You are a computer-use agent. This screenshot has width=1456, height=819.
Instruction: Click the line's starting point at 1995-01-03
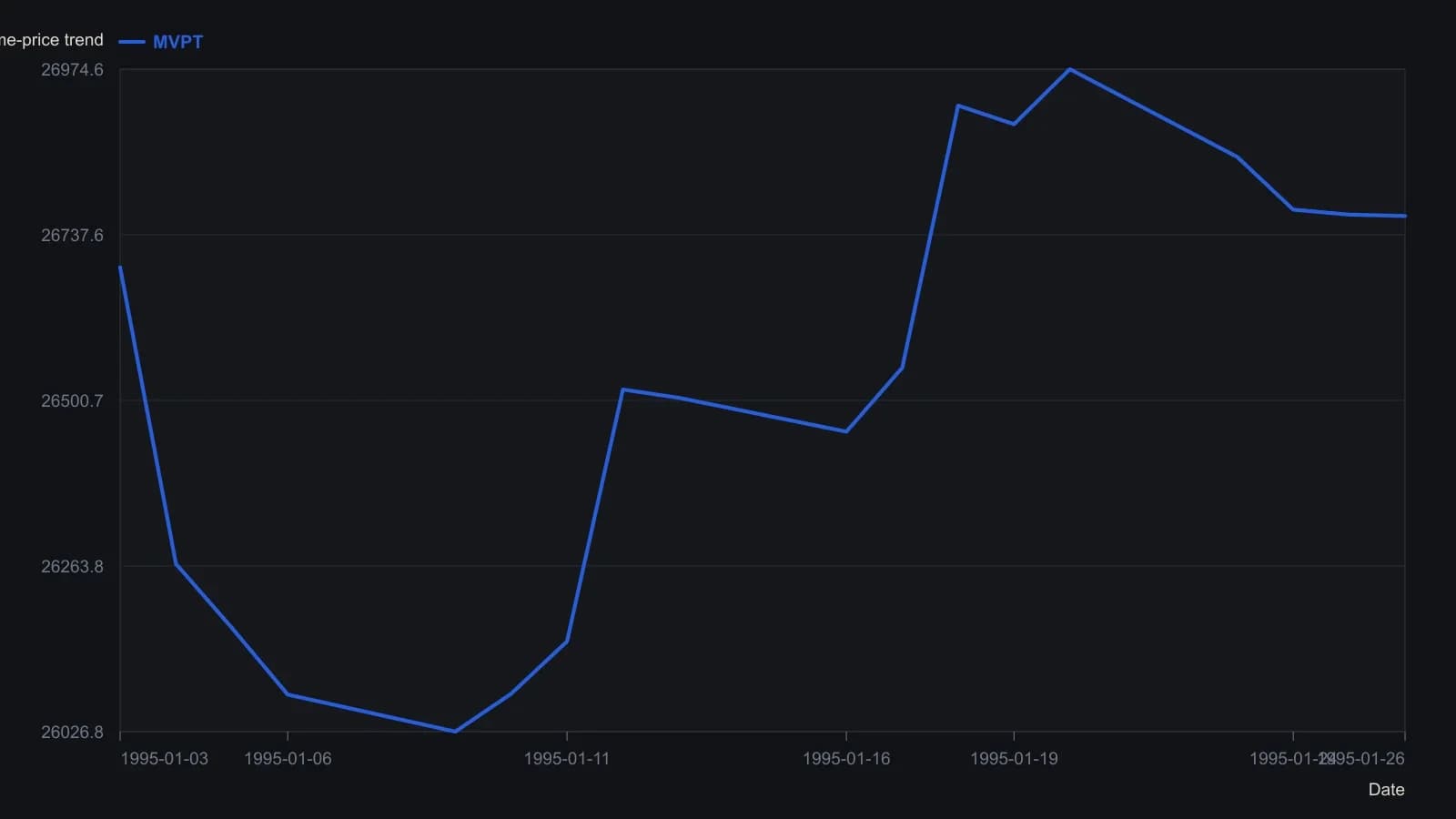[x=120, y=267]
